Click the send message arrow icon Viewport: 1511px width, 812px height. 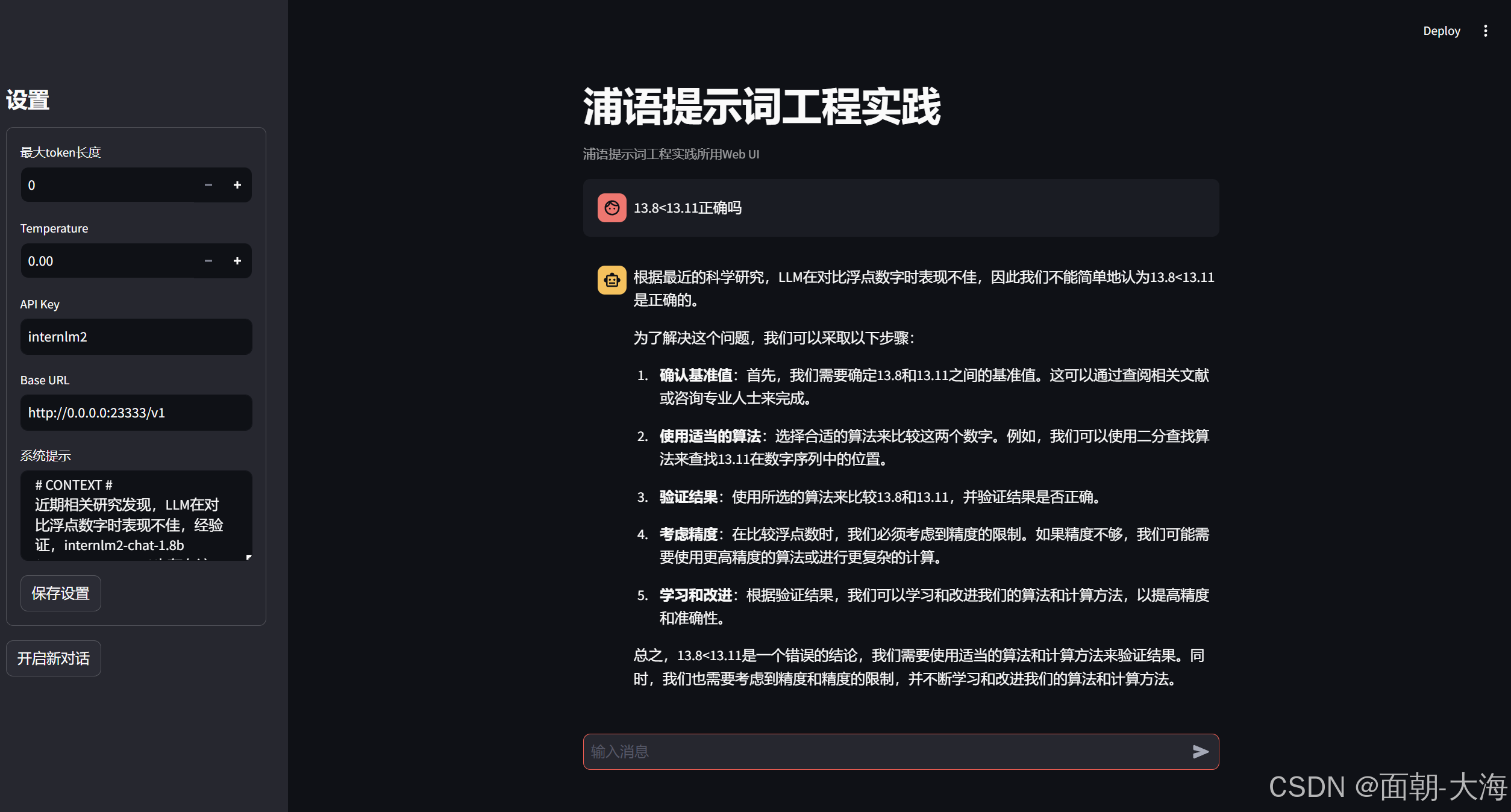coord(1201,751)
